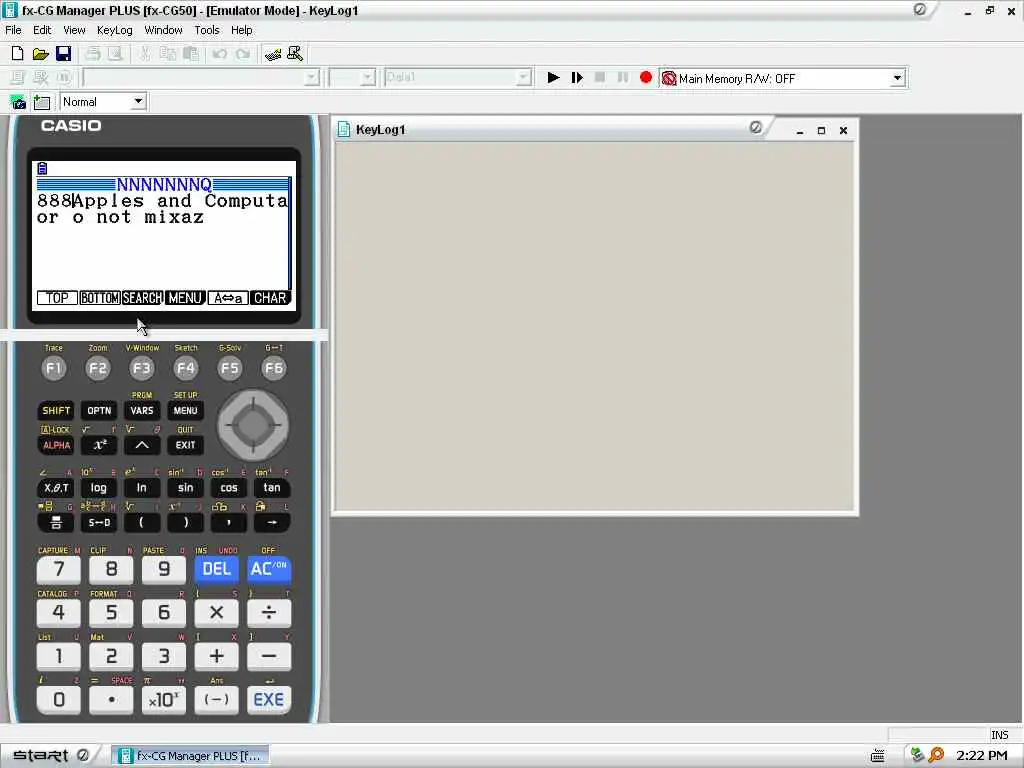Click the F6 calculator key
This screenshot has height=768, width=1024.
(274, 368)
